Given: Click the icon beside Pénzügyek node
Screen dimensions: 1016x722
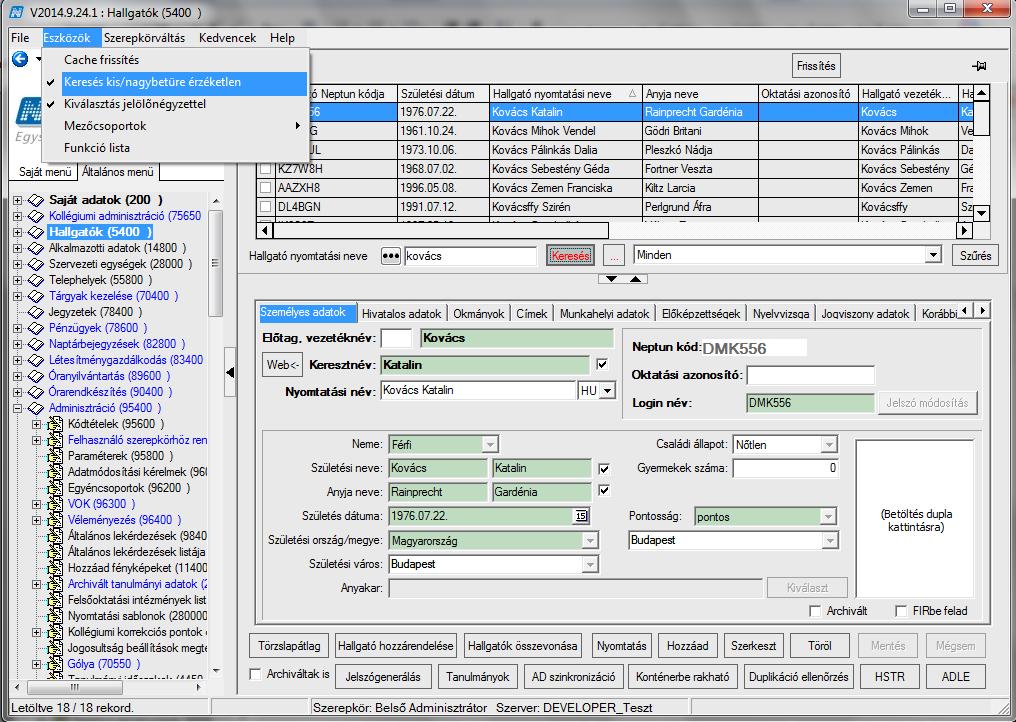Looking at the screenshot, I should (36, 329).
